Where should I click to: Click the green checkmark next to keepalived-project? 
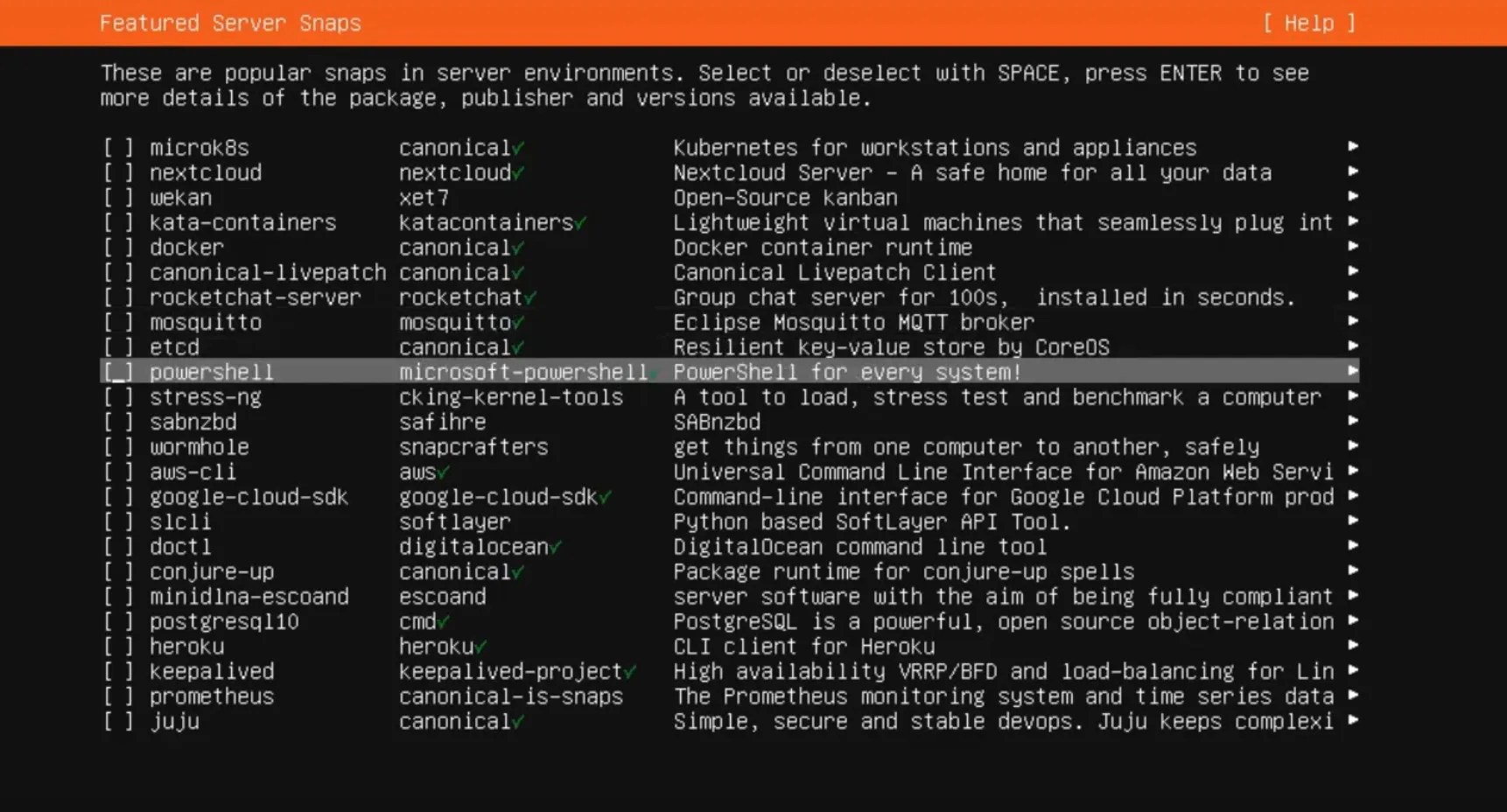tap(630, 672)
